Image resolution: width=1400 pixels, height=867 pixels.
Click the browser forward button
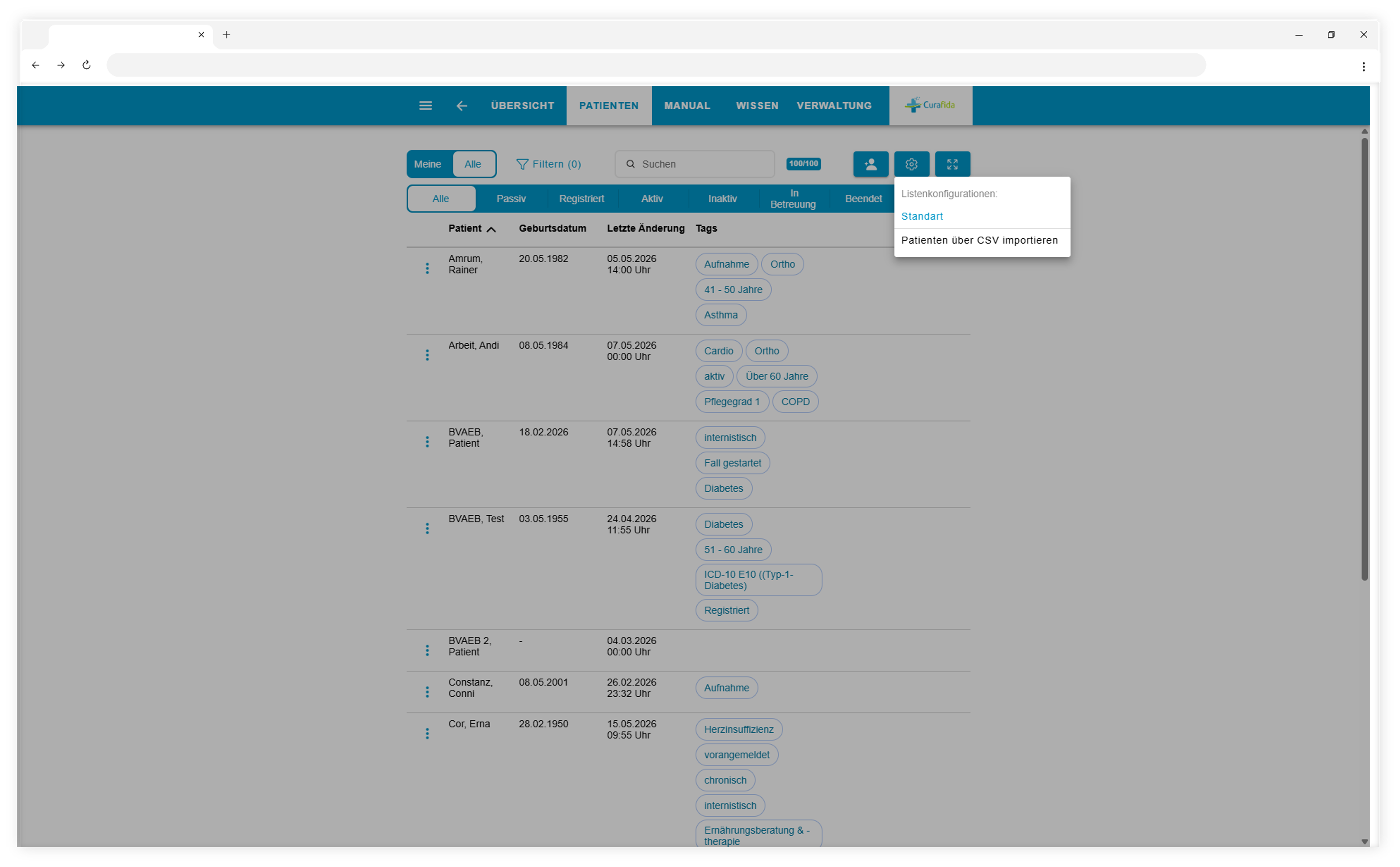pos(61,65)
